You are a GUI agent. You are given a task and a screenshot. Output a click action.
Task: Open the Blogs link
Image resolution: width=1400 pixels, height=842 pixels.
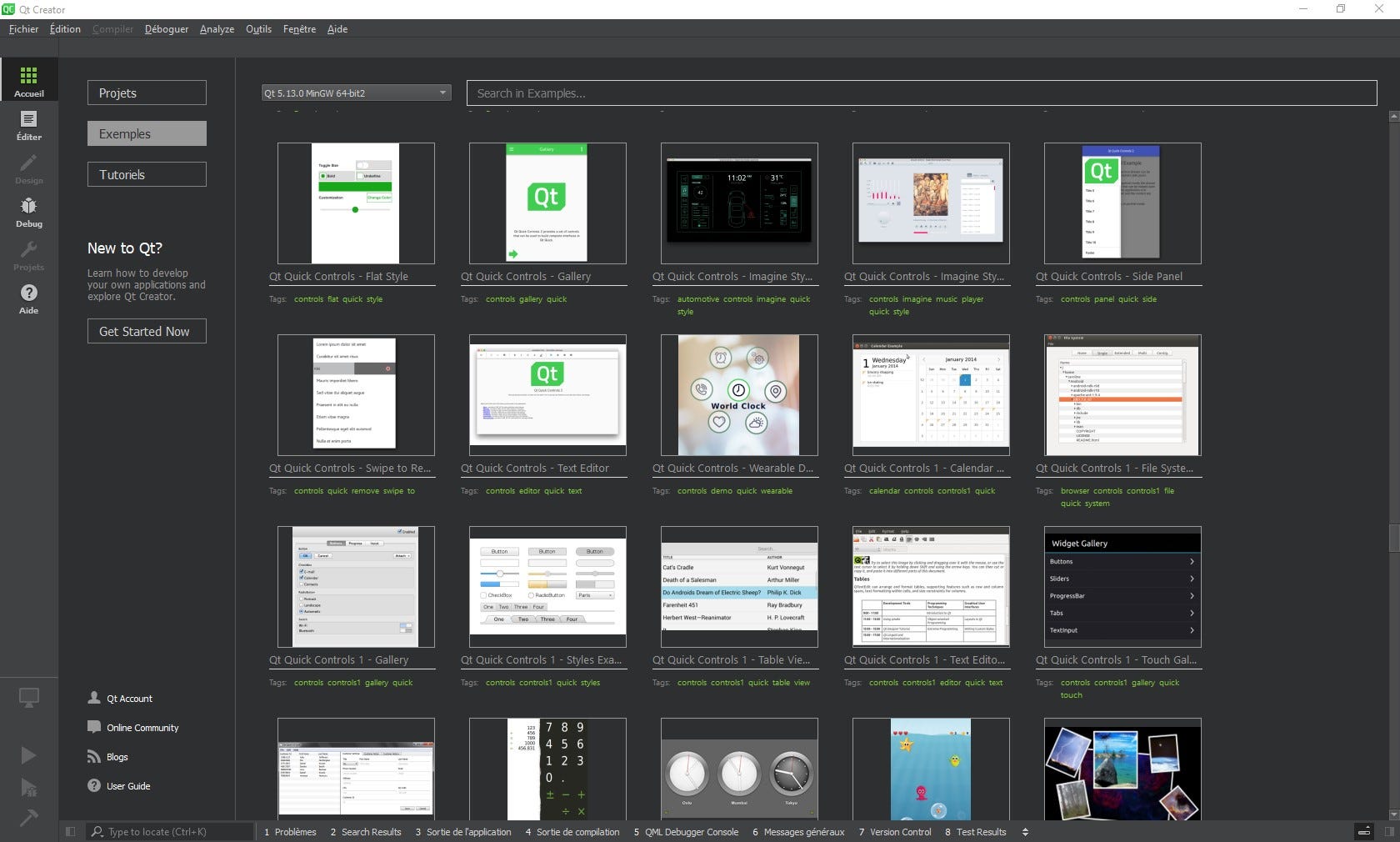tap(117, 757)
